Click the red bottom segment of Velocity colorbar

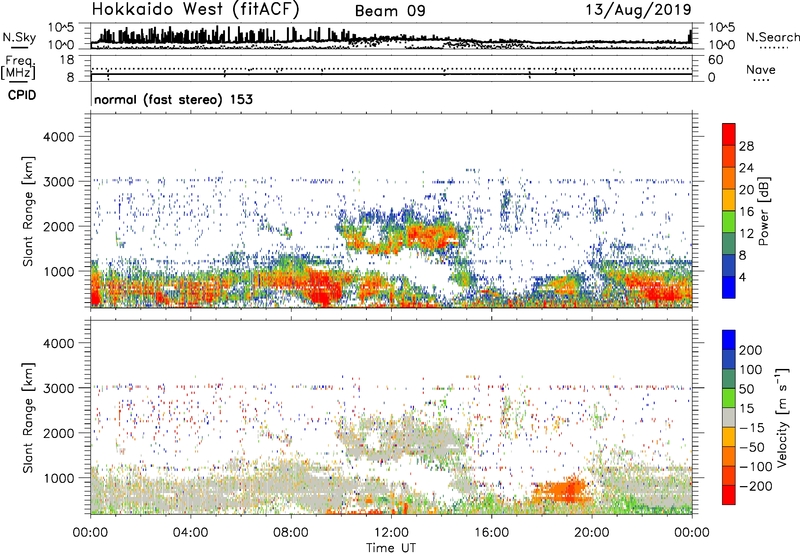point(729,495)
